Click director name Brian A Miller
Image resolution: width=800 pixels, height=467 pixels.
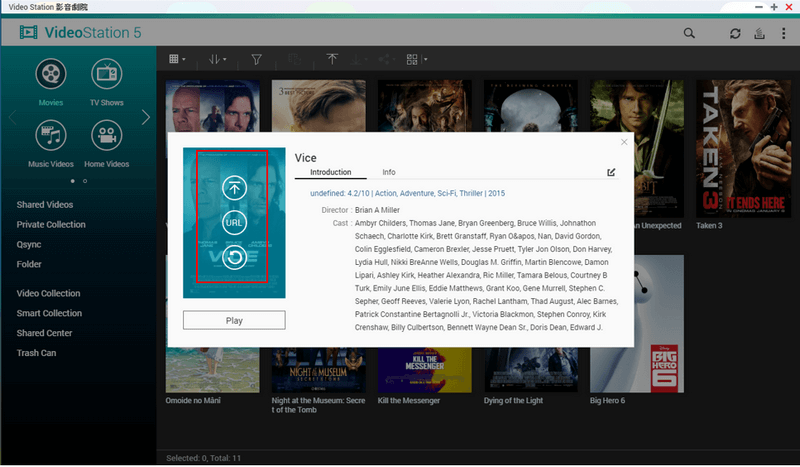[x=378, y=210]
